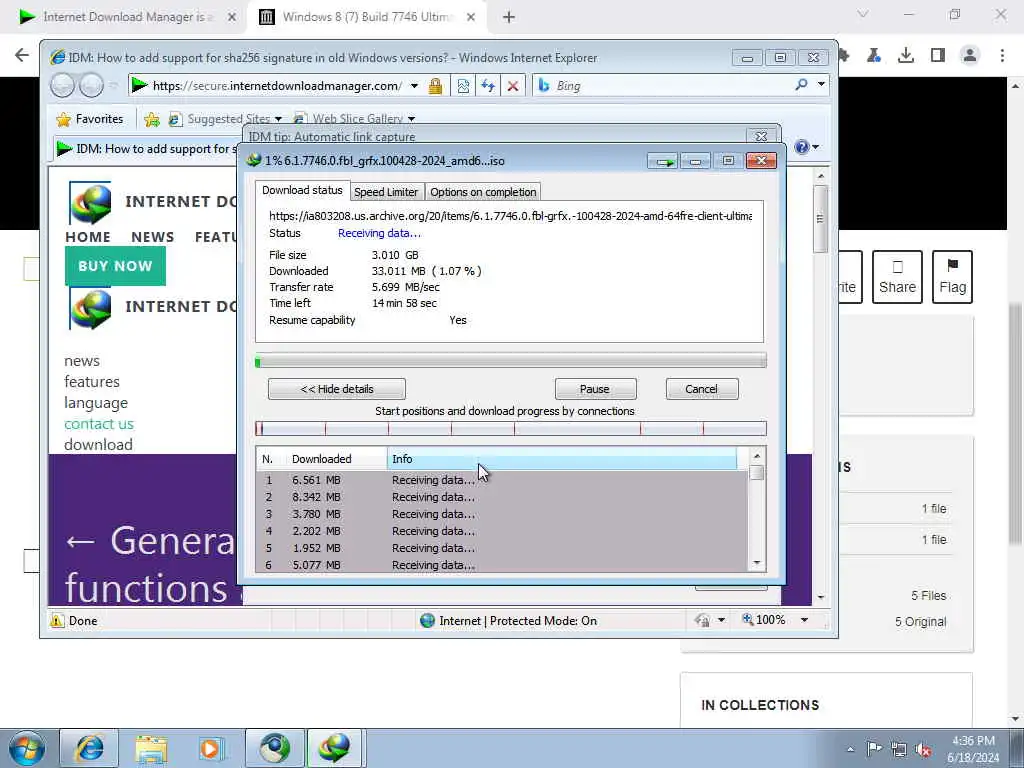The width and height of the screenshot is (1024, 768).
Task: Click the Chrome back arrow
Action: click(x=22, y=55)
